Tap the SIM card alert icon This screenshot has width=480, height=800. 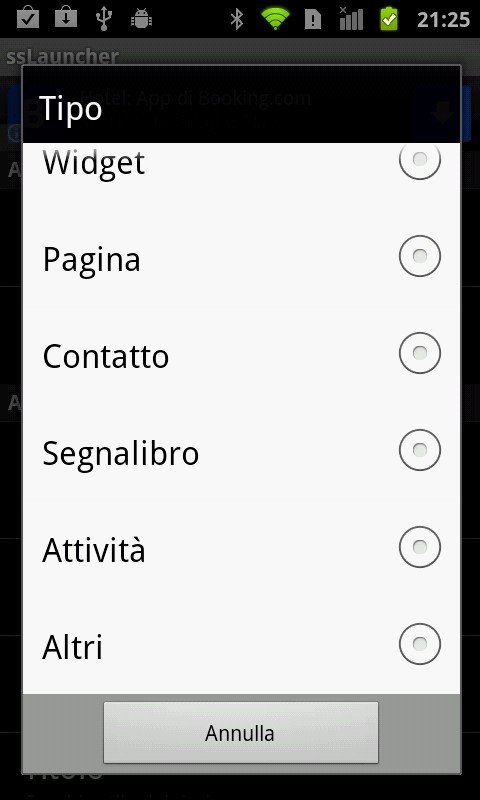coord(312,19)
